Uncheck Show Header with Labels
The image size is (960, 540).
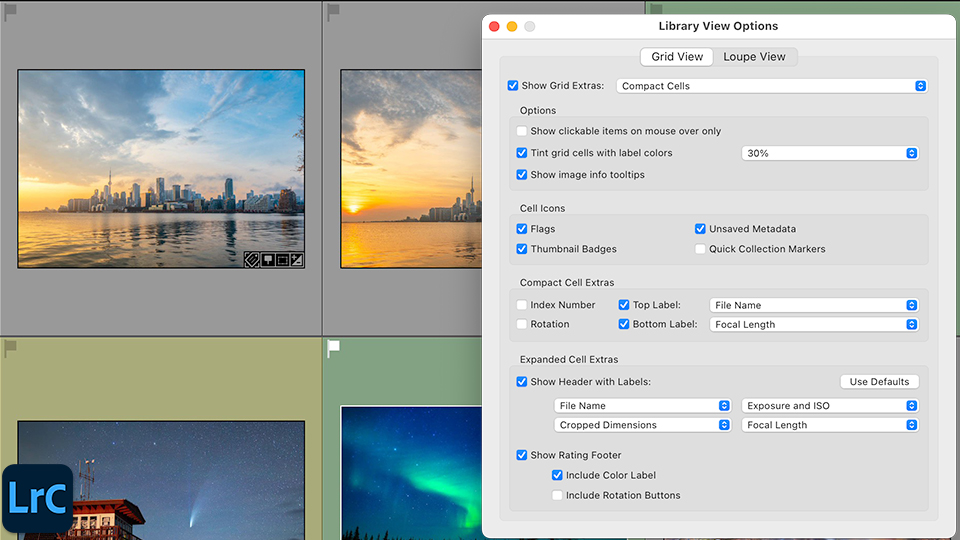tap(522, 381)
